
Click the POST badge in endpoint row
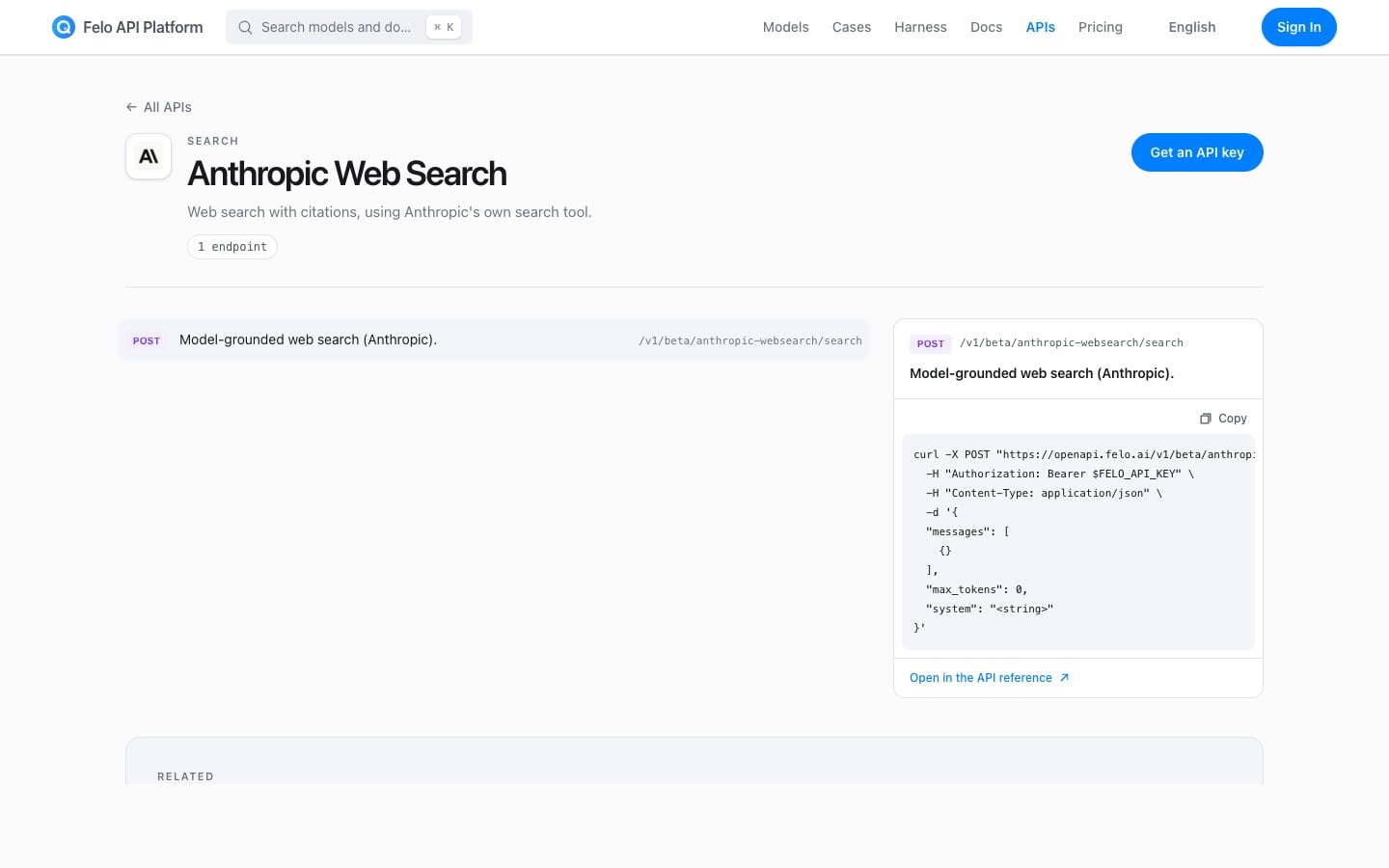tap(147, 340)
